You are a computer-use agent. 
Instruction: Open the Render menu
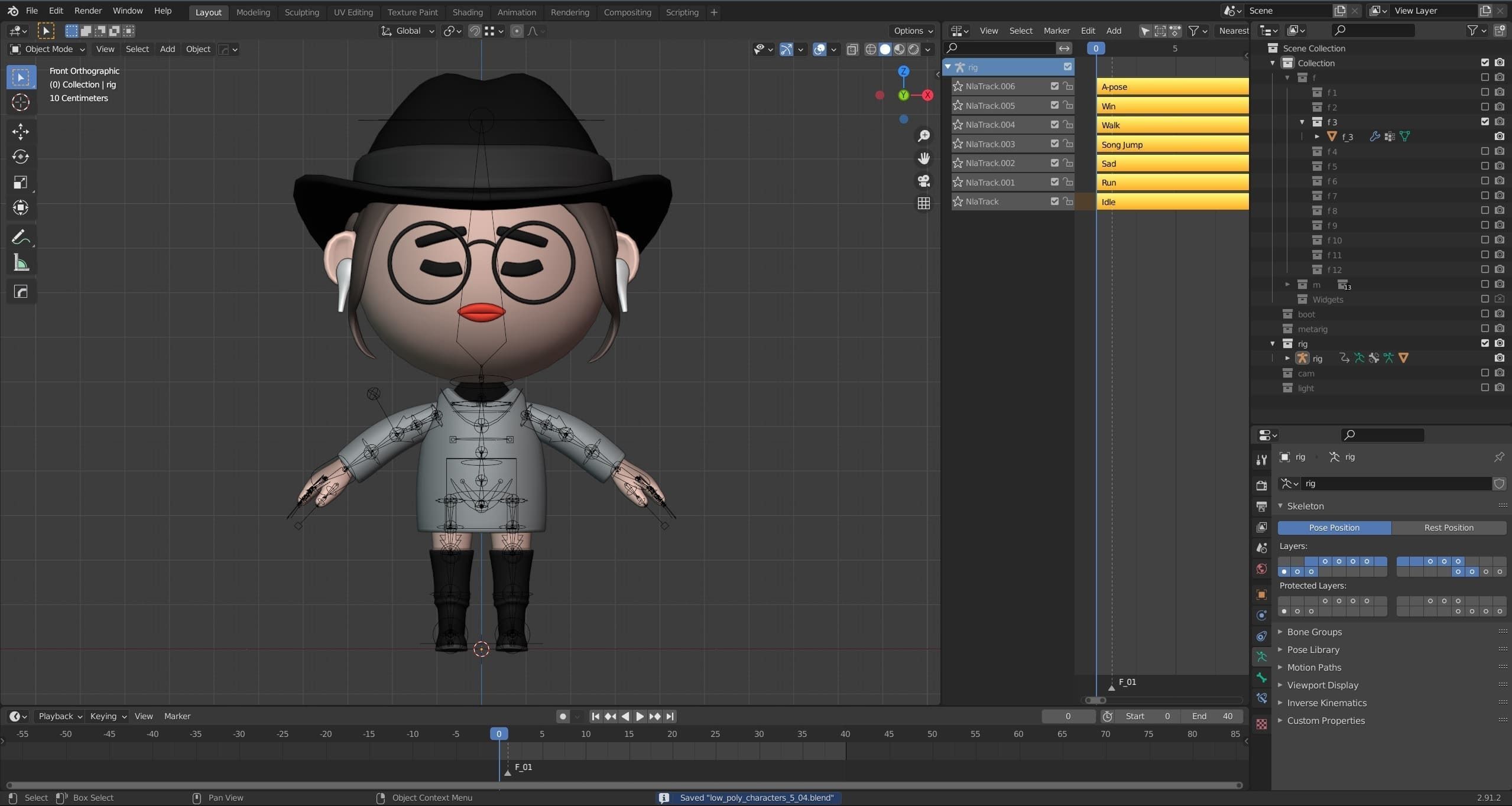pyautogui.click(x=87, y=11)
